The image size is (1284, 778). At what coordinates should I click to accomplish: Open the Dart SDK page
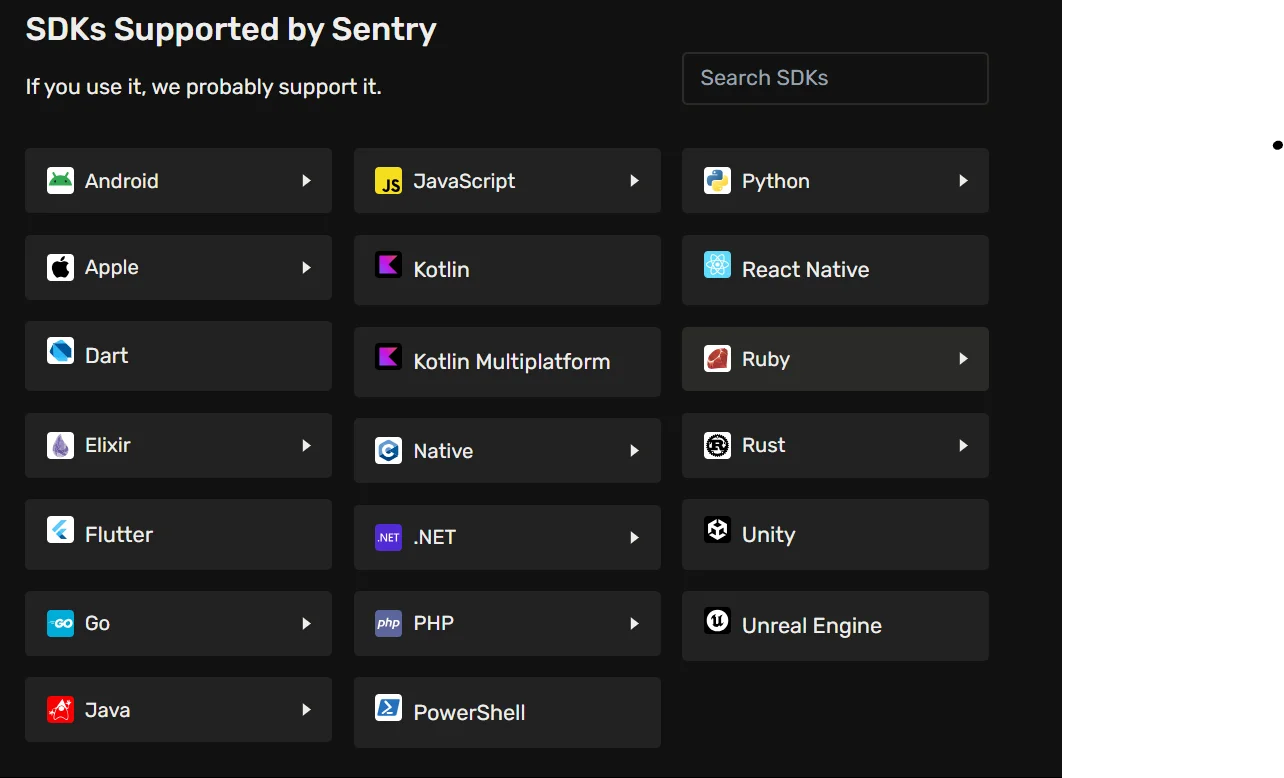pyautogui.click(x=178, y=356)
